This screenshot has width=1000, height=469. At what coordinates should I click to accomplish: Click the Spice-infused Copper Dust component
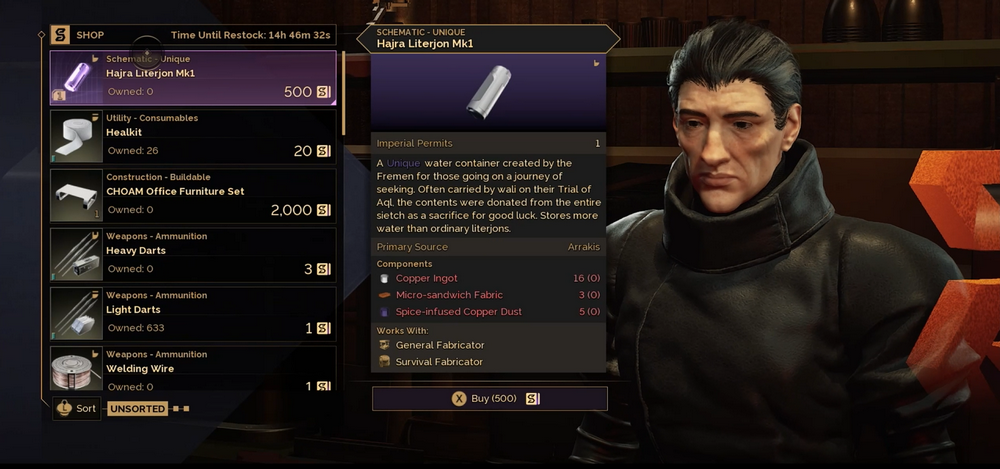489,311
